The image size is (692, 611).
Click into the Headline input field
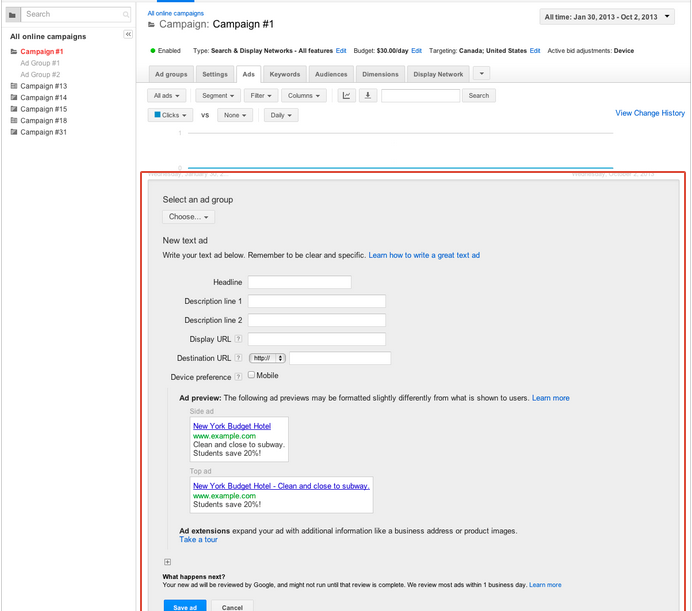tap(299, 283)
